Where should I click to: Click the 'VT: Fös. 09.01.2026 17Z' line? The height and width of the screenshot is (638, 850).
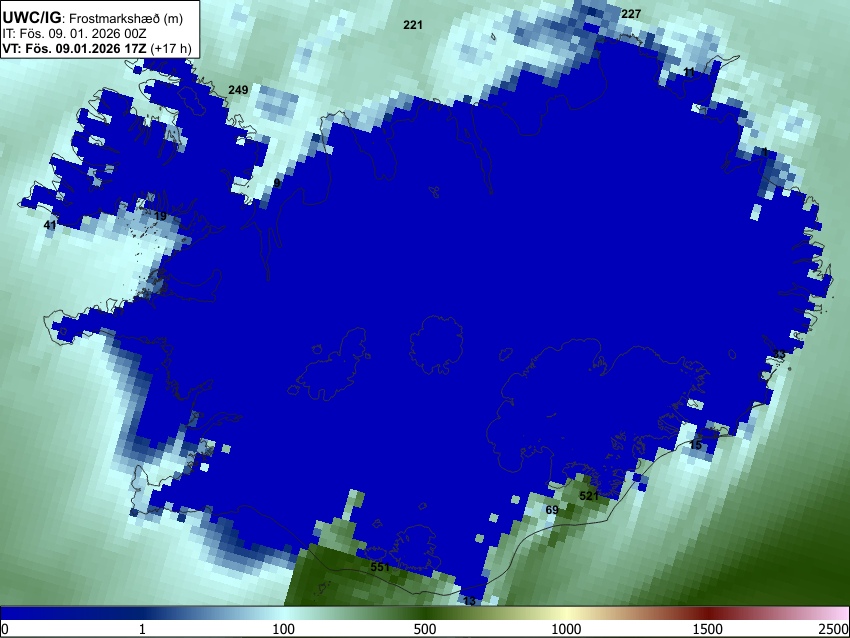pos(96,48)
